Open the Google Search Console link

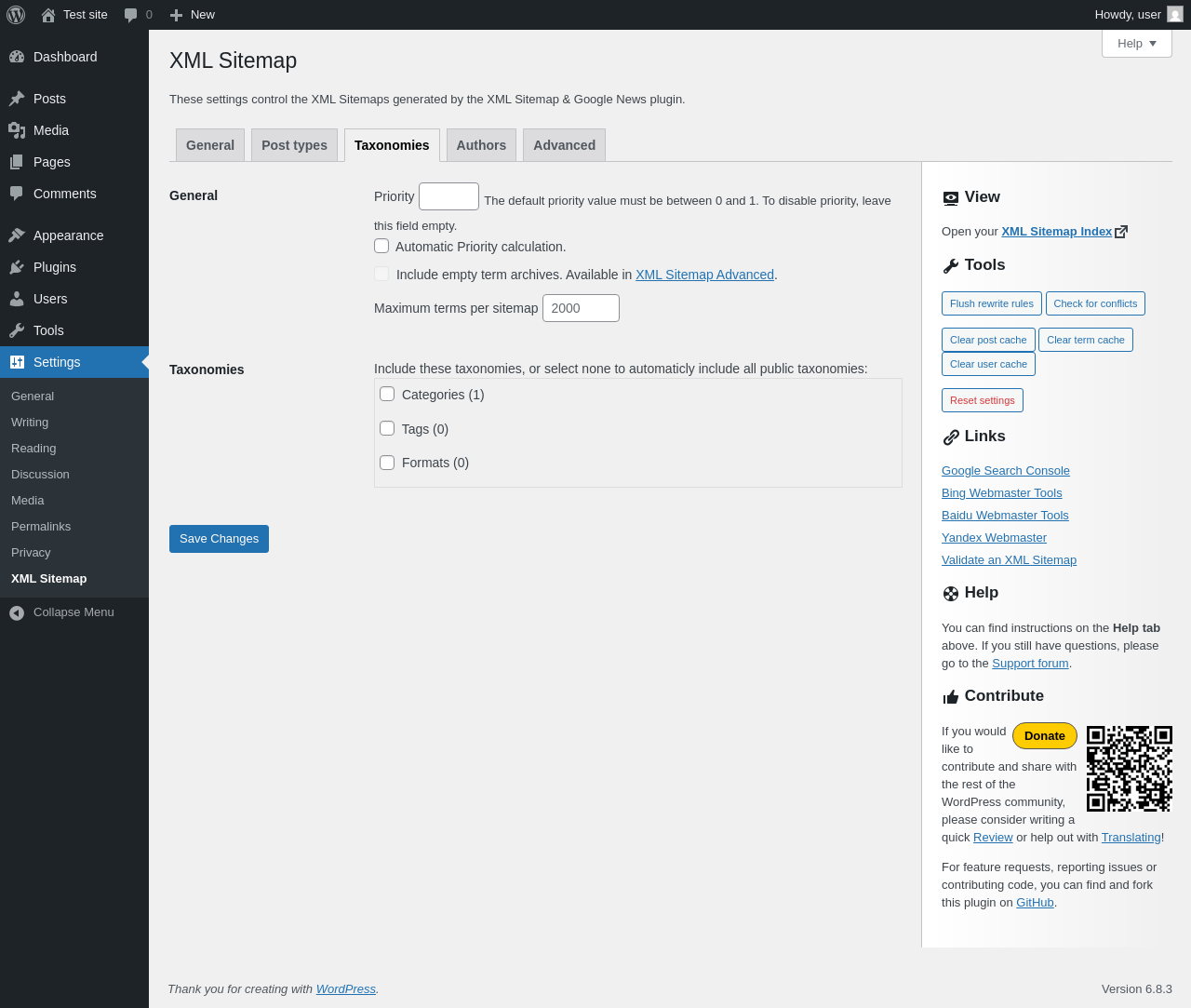[x=1005, y=471]
